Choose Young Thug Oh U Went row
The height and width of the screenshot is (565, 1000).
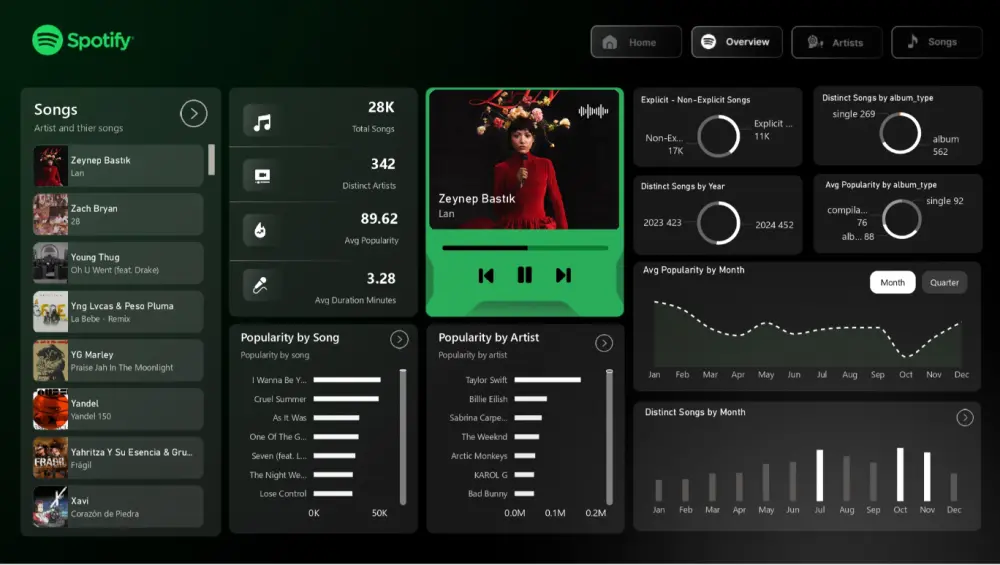(x=118, y=263)
